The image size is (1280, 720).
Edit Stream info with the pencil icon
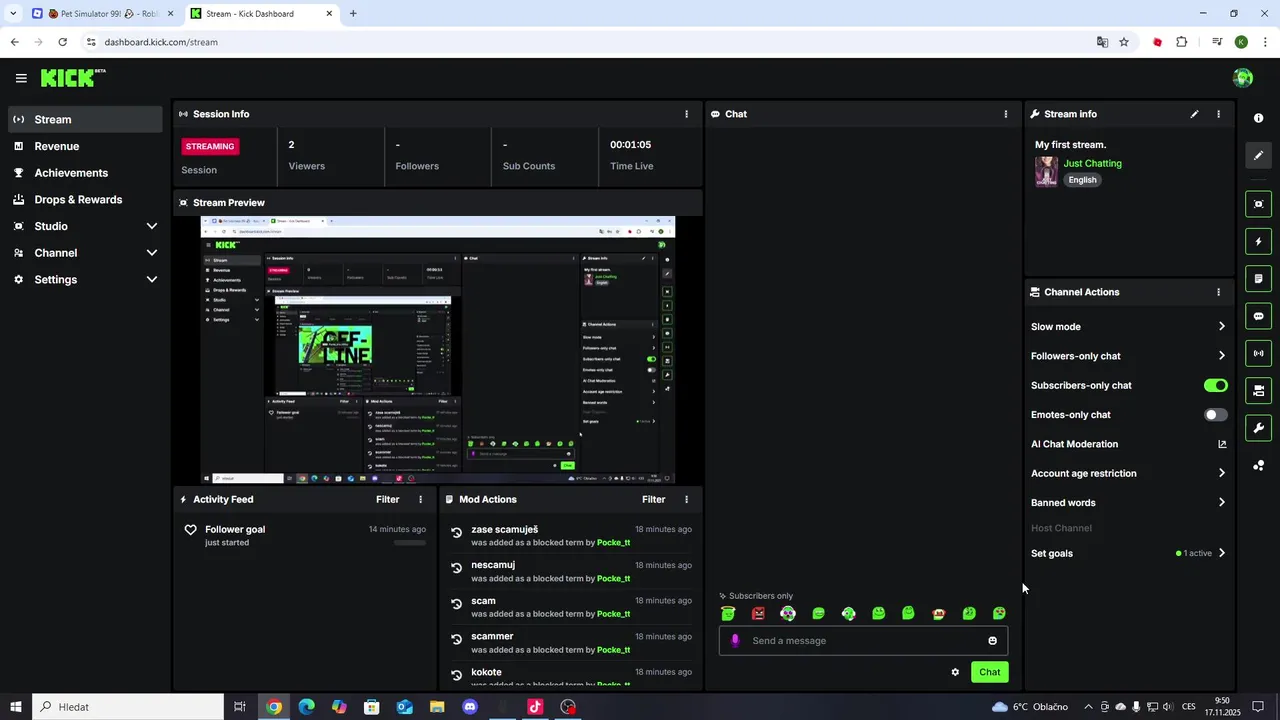1194,114
